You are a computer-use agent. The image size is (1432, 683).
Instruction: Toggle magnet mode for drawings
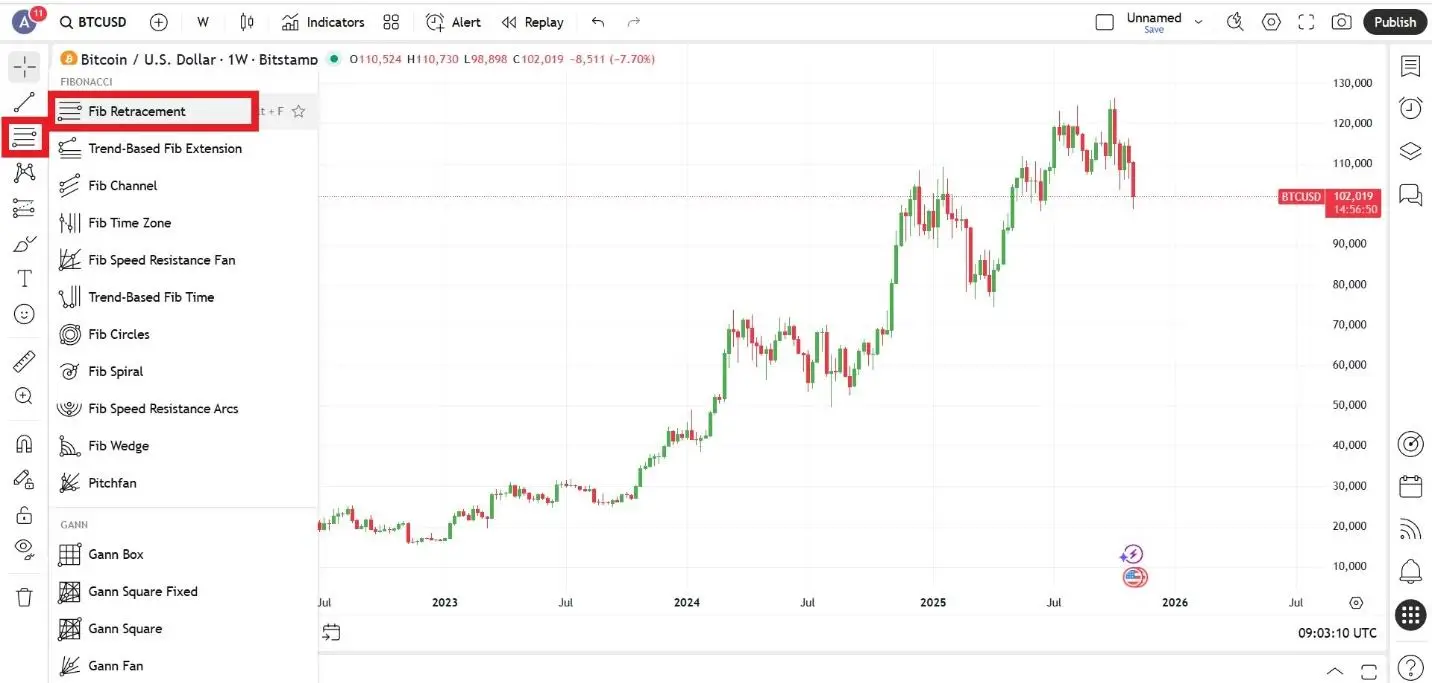point(24,443)
